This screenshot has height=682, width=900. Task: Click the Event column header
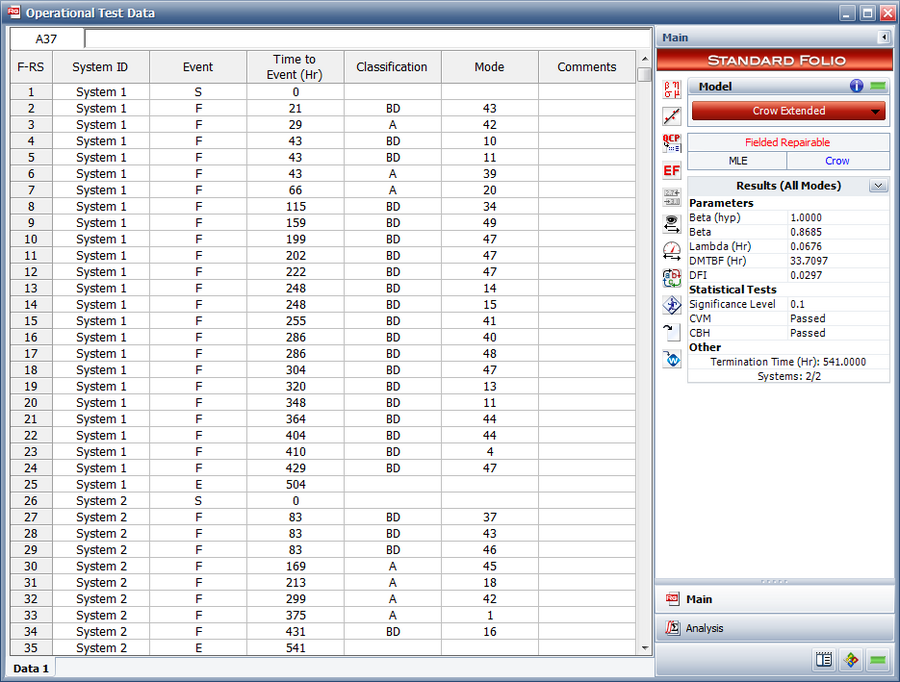pos(198,67)
